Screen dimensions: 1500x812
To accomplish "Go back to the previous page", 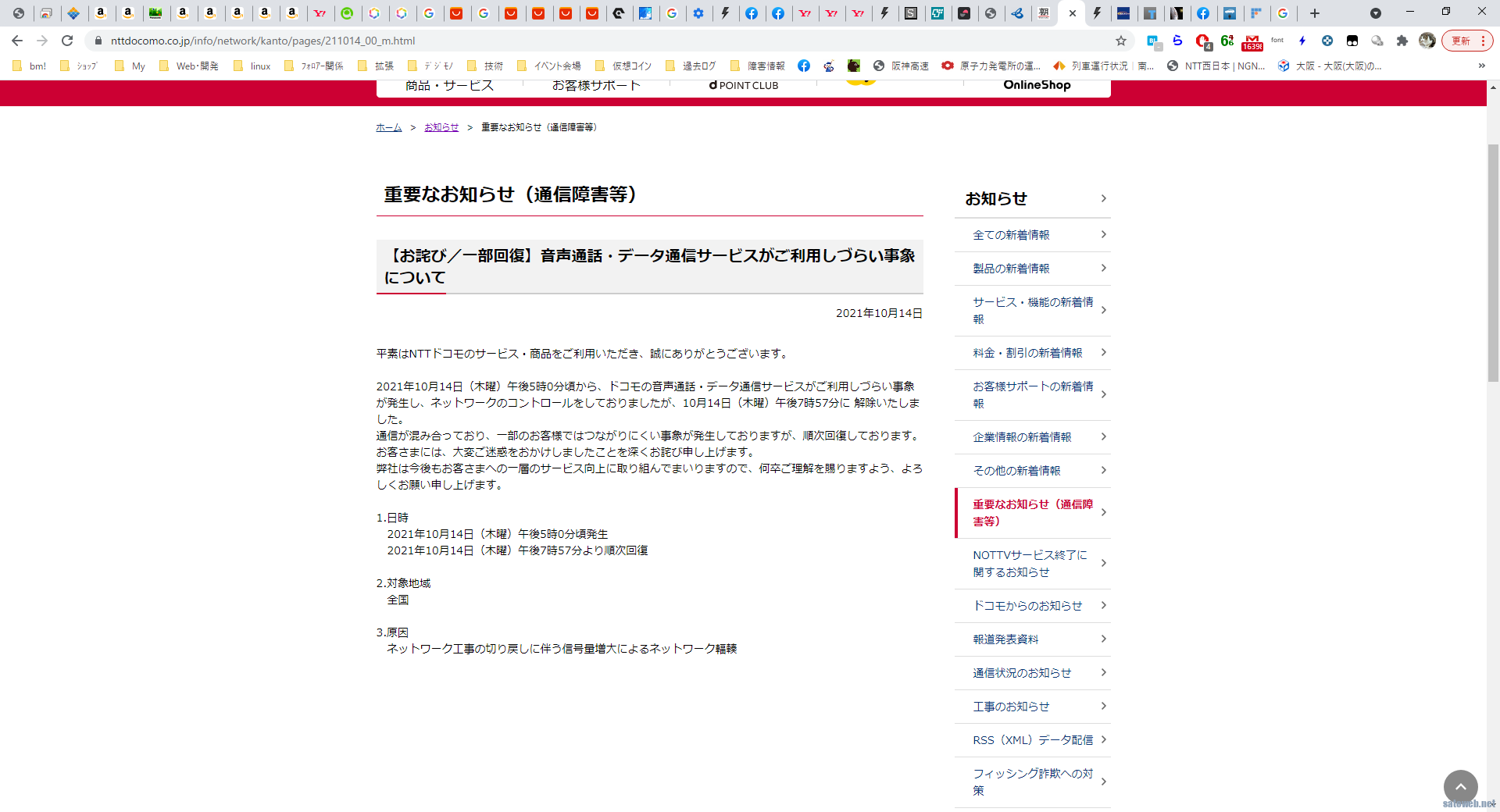I will coord(17,41).
